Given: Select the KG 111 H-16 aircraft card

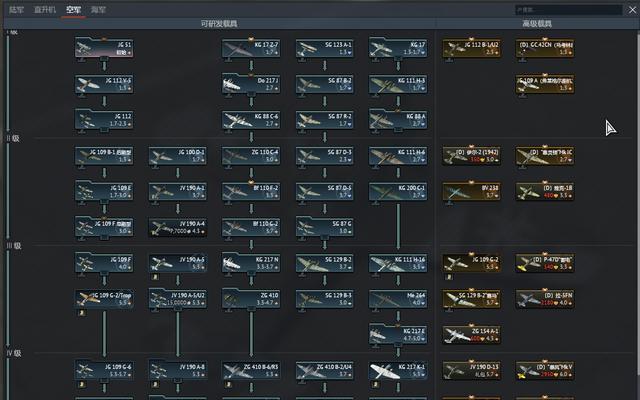Looking at the screenshot, I should (x=398, y=263).
